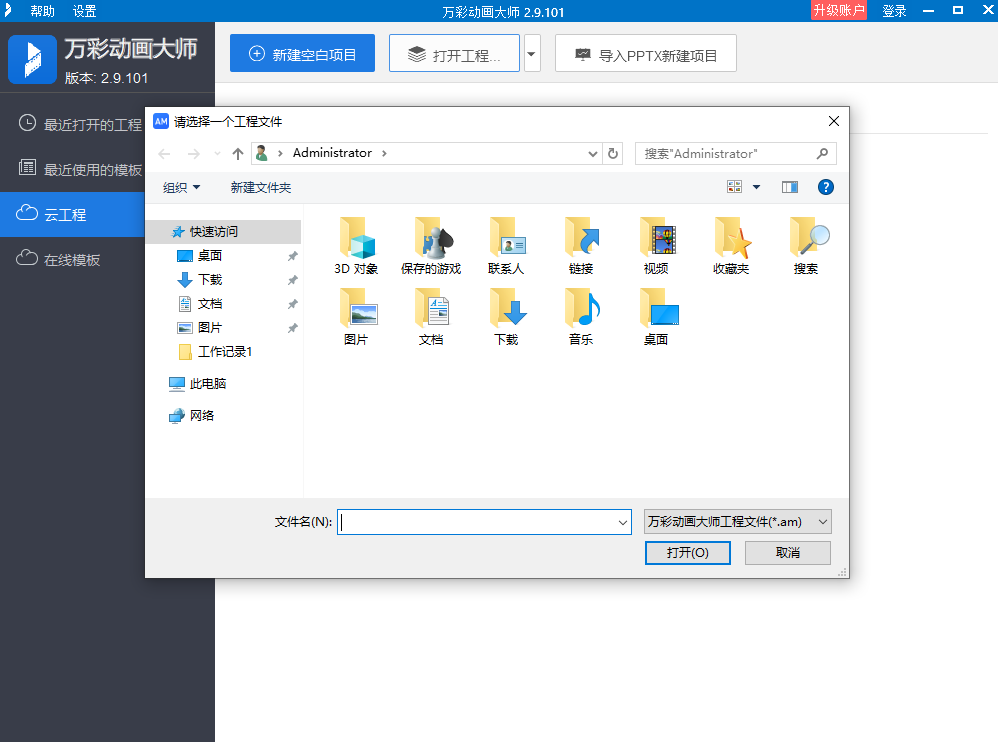The width and height of the screenshot is (998, 742).
Task: Expand the 打开工程 dropdown arrow
Action: 532,53
